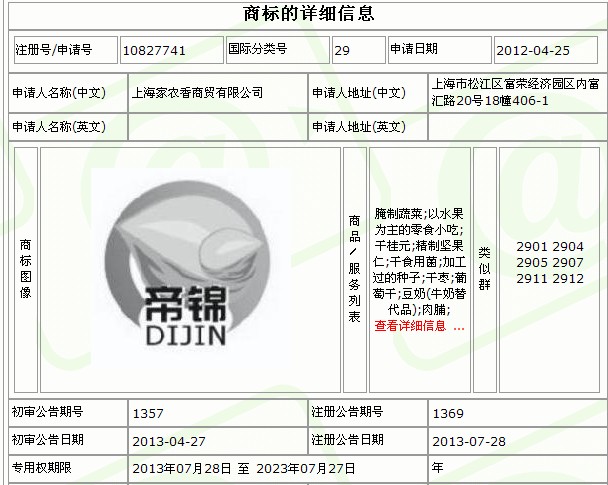Click the goods and services description text

[x=419, y=262]
